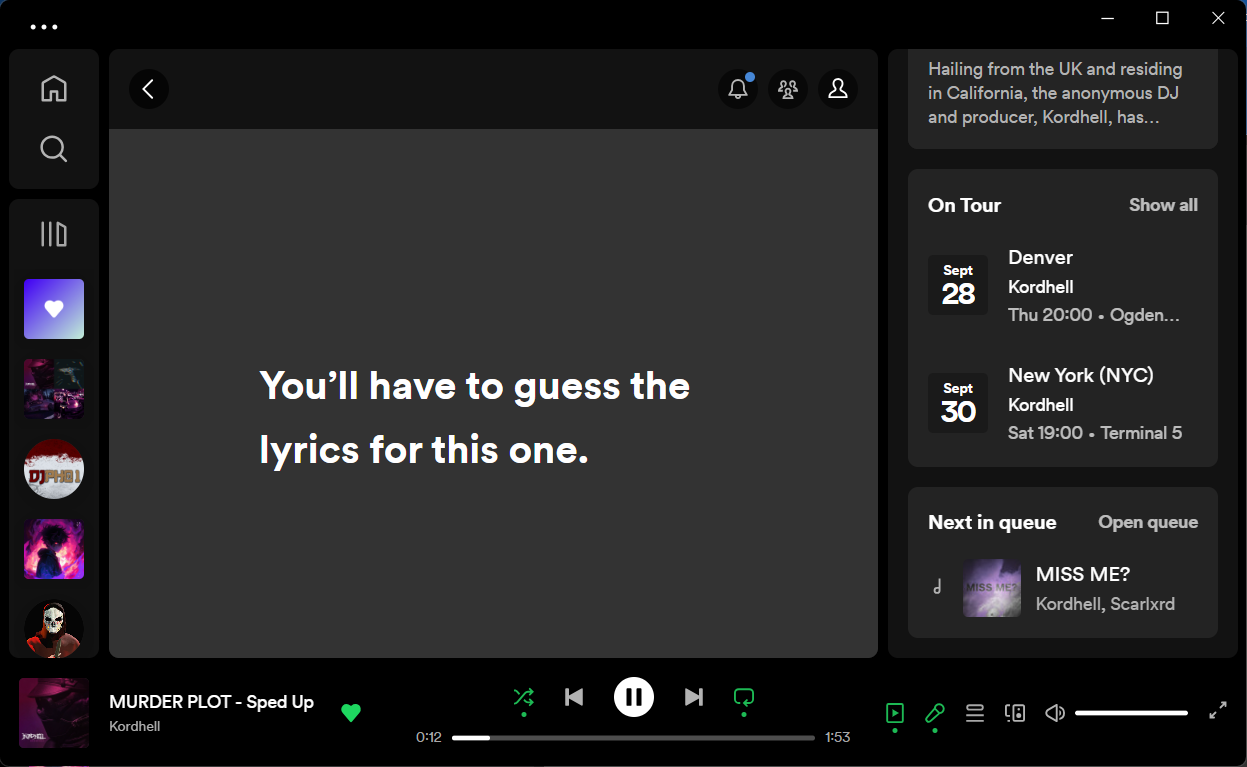Maximize the Spotify window
Viewport: 1247px width, 767px height.
[1162, 18]
